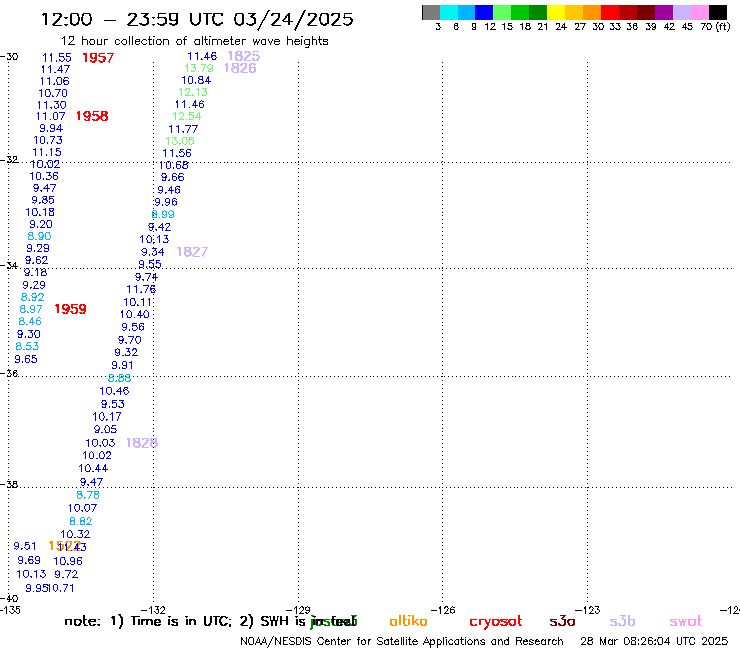Click wave height value 10.73

click(48, 140)
